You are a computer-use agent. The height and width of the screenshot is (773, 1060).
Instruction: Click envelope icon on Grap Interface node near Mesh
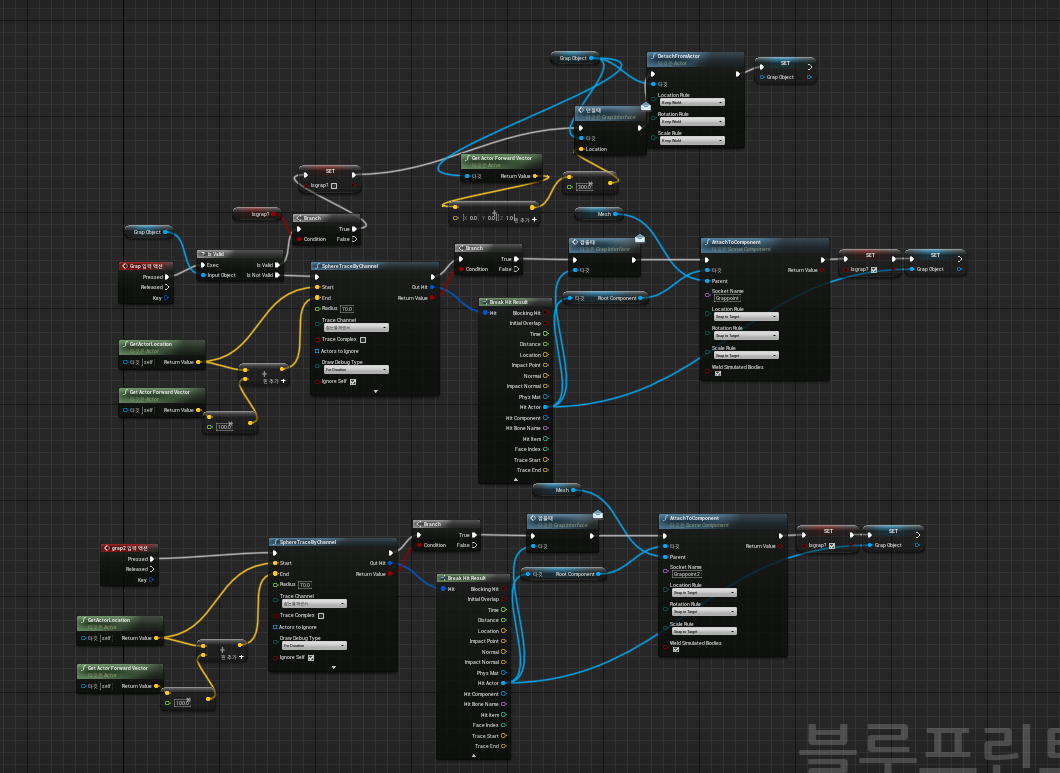pos(640,238)
